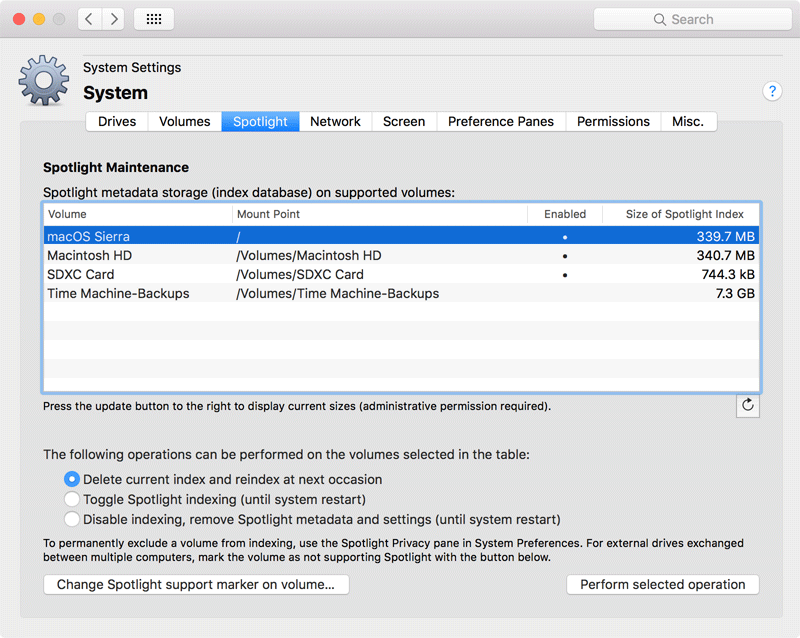Minimize the window with yellow button
The width and height of the screenshot is (800, 638).
click(x=39, y=19)
